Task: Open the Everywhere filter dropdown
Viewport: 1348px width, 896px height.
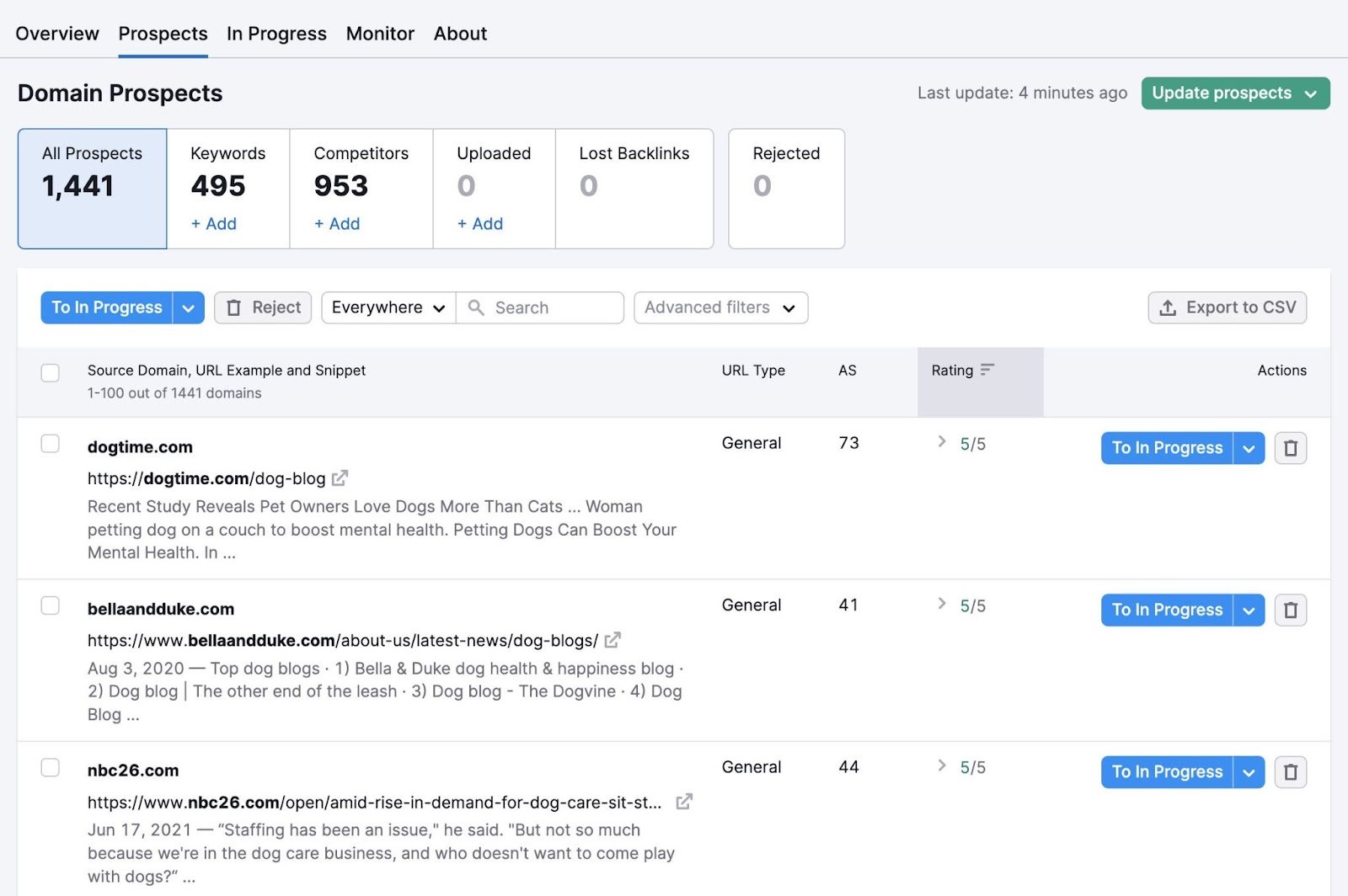Action: coord(387,307)
